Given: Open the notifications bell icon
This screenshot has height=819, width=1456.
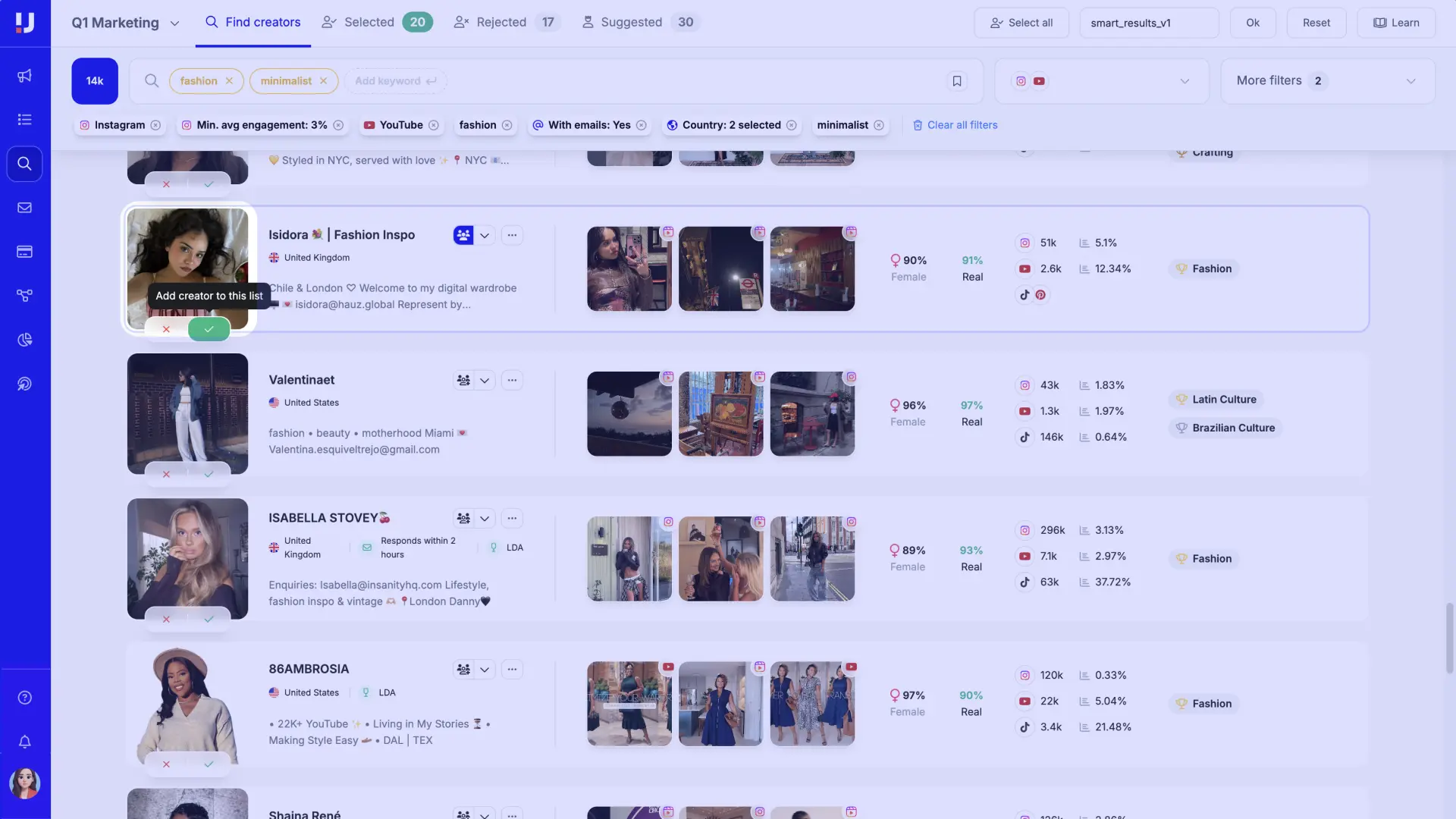Looking at the screenshot, I should click(24, 742).
